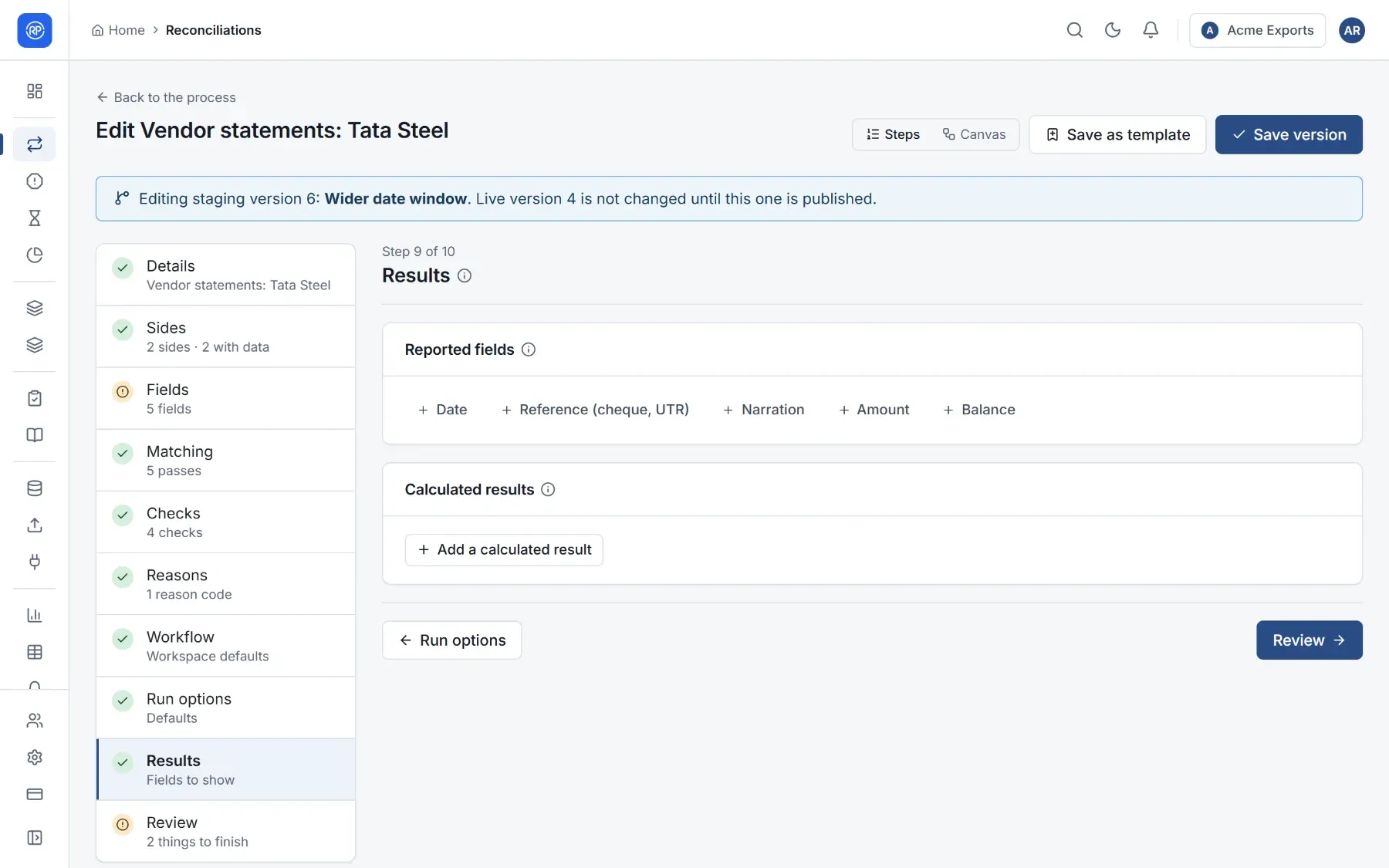Open notifications bell
Image resolution: width=1389 pixels, height=868 pixels.
1150,30
